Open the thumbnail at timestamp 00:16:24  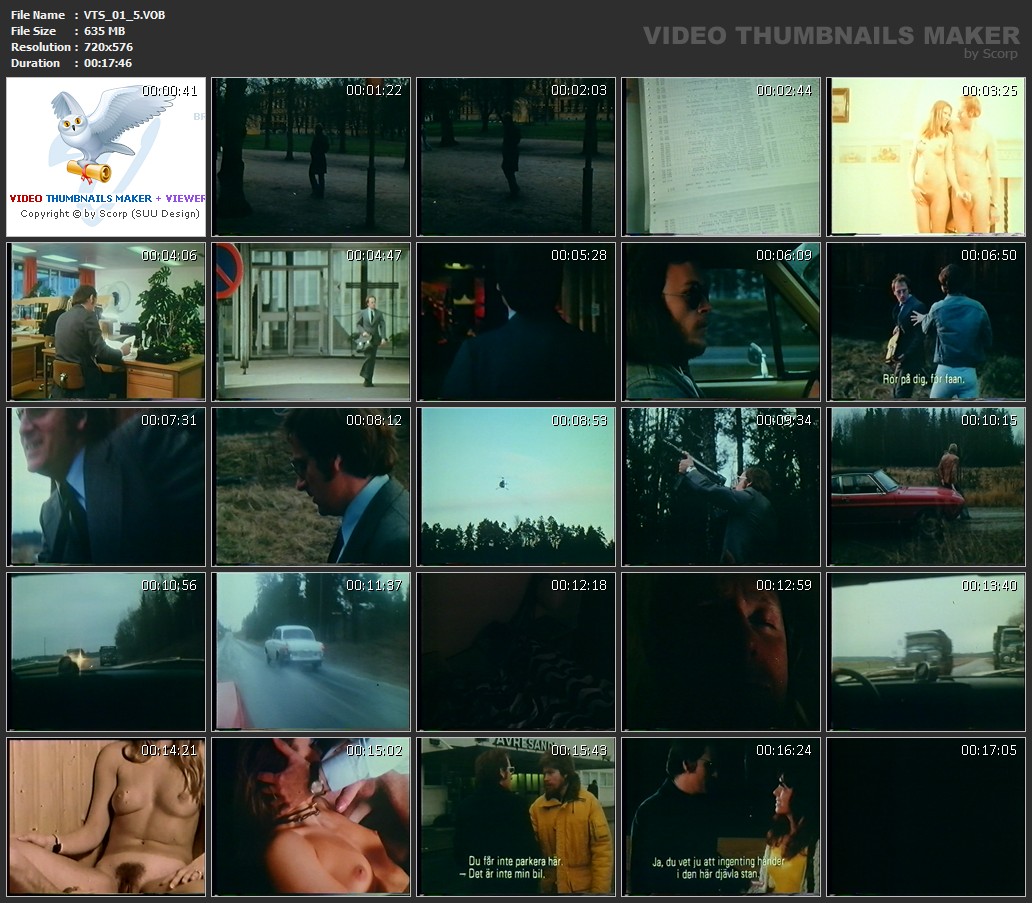click(x=720, y=816)
